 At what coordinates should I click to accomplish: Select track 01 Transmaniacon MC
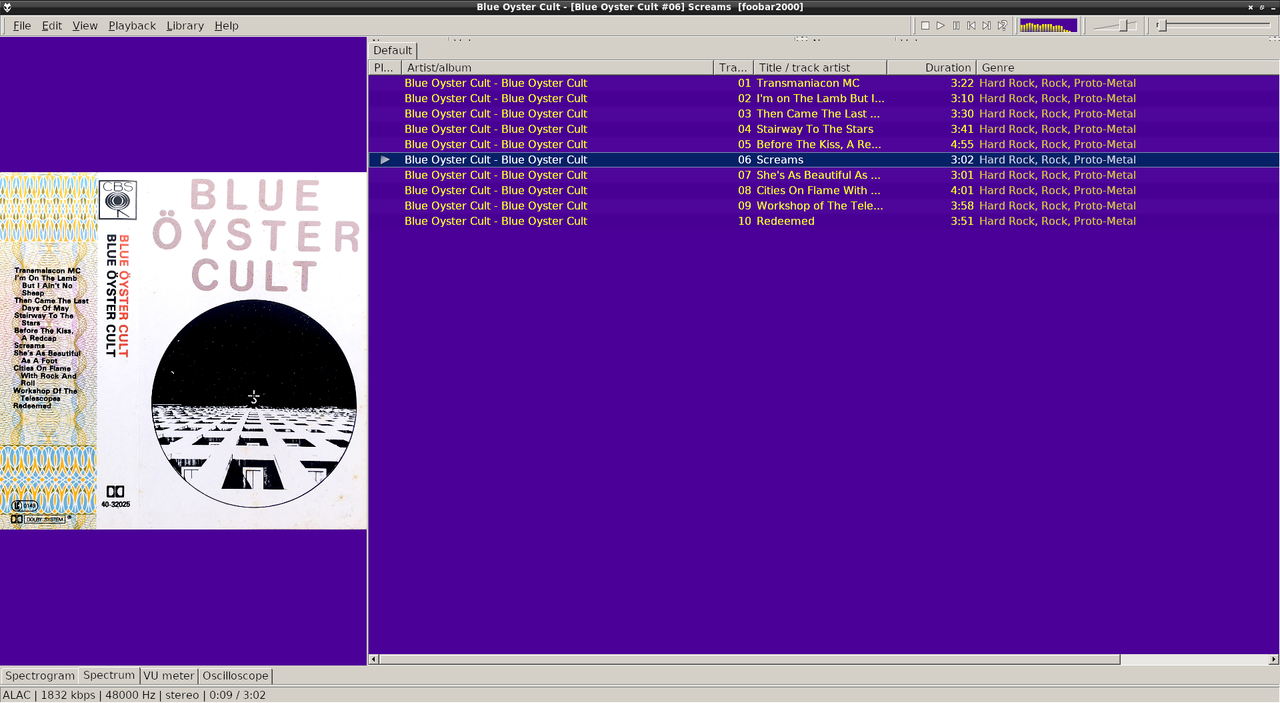(824, 83)
